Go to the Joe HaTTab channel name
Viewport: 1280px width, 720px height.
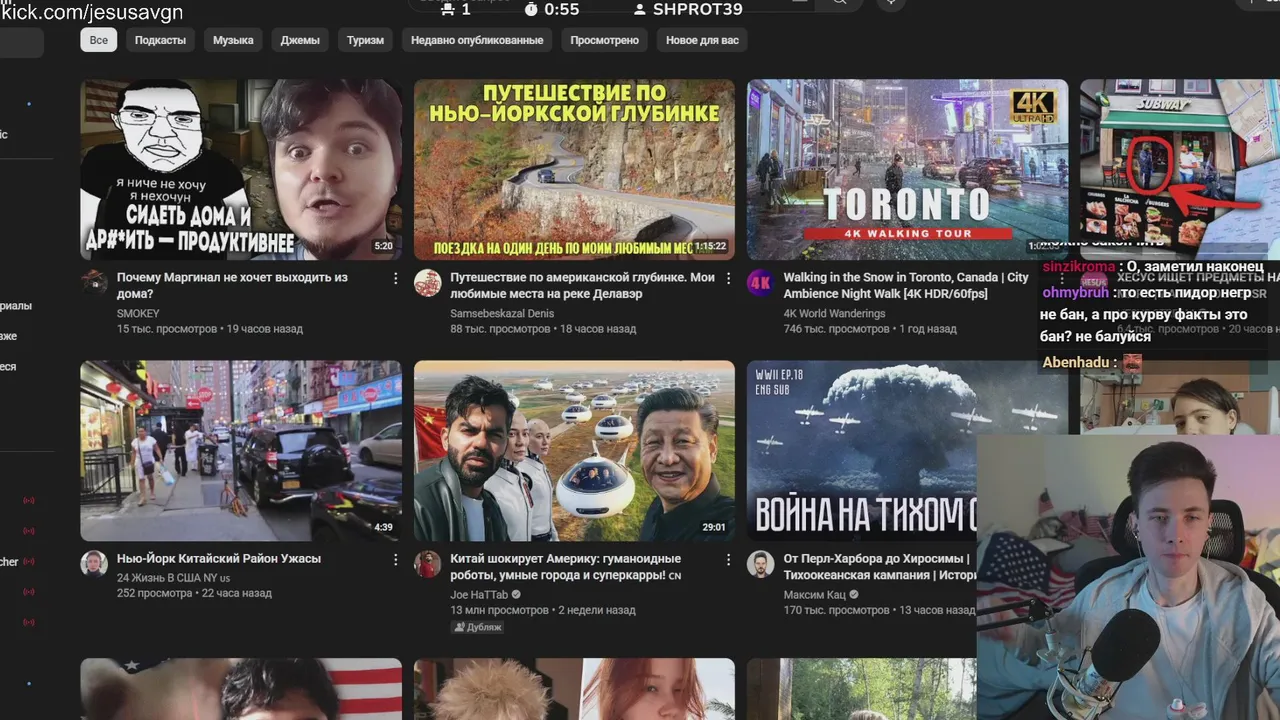479,595
